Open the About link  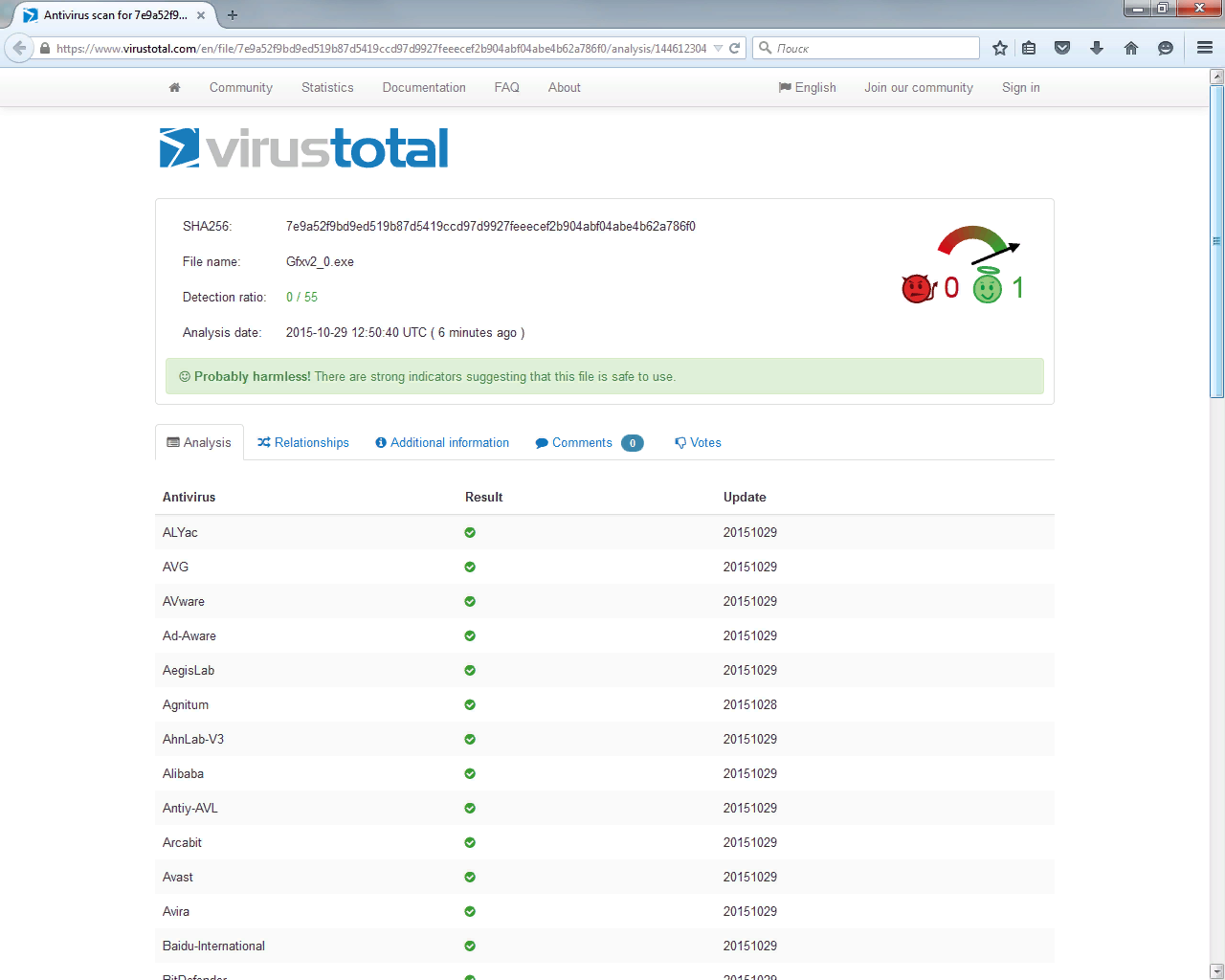[565, 87]
